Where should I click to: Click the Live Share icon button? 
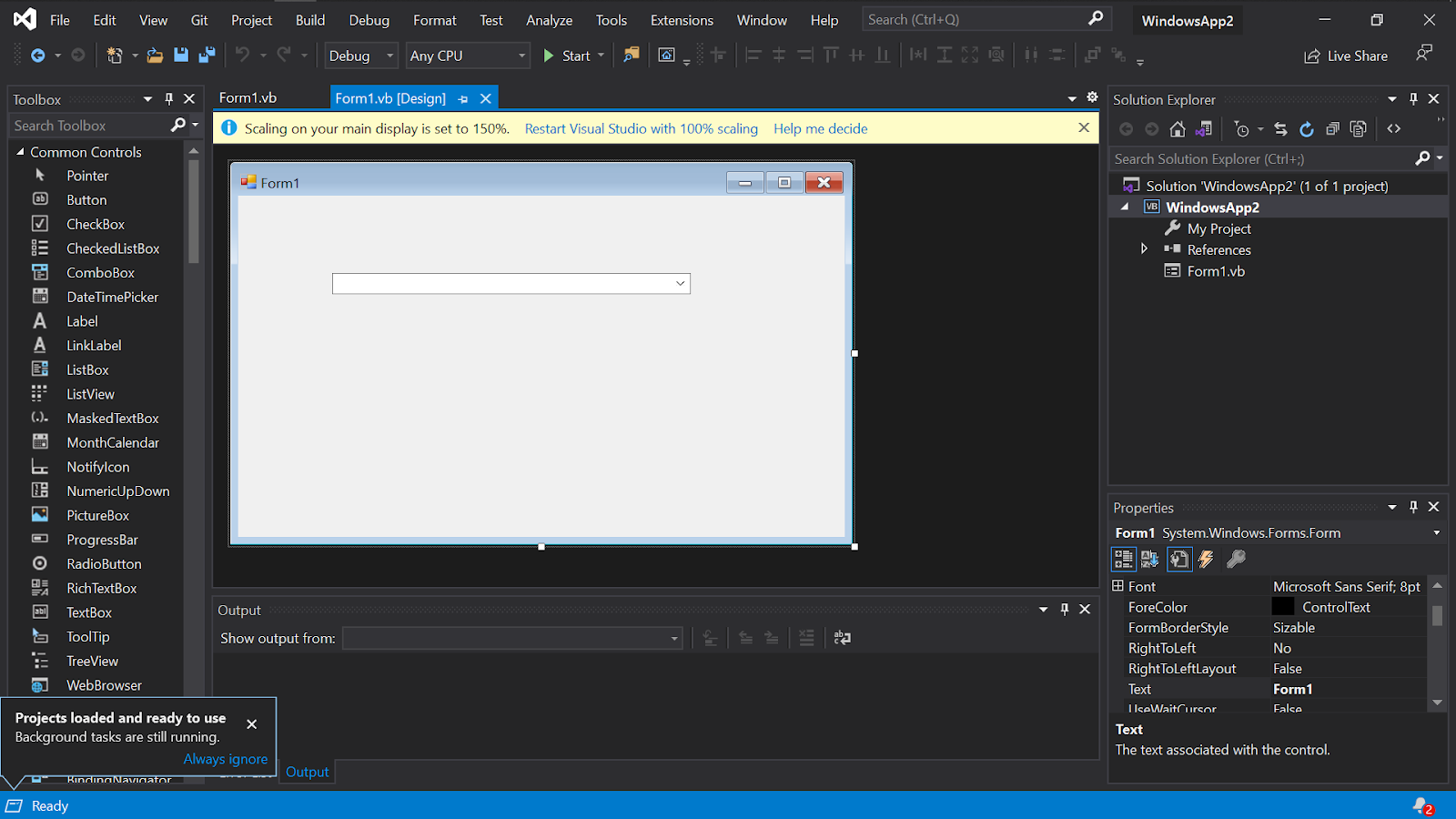[x=1346, y=56]
